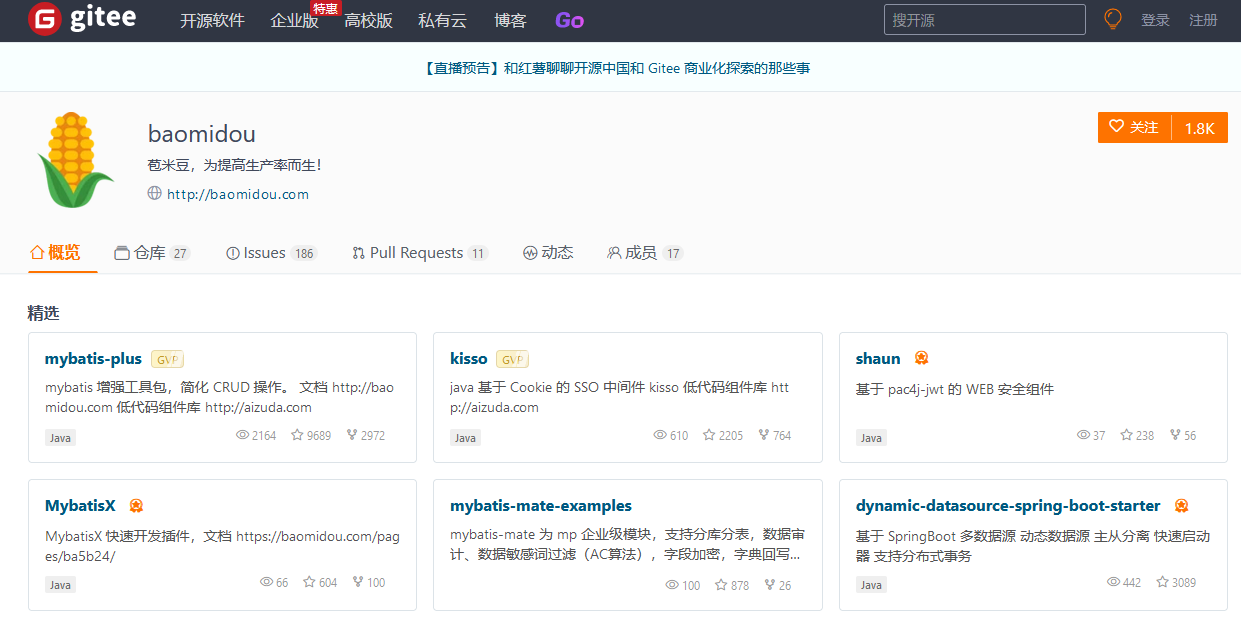Click kisso watchers eye icon
Screen dimensions: 1241x637
pyautogui.click(x=659, y=435)
